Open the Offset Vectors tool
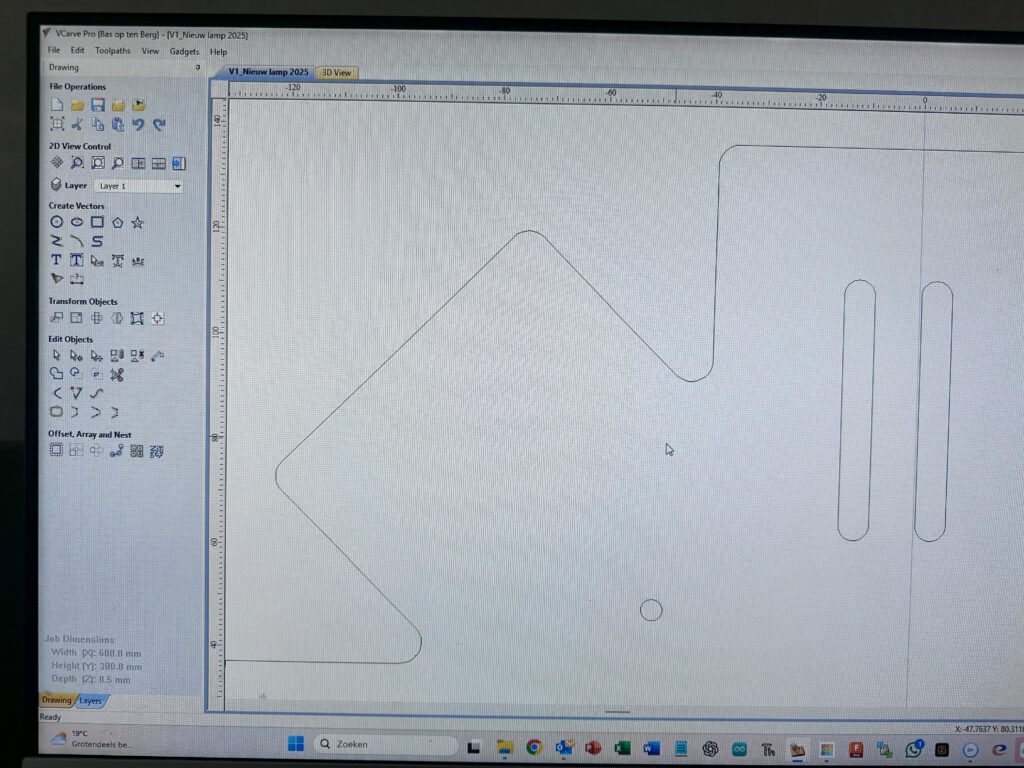This screenshot has width=1024, height=768. click(x=57, y=451)
